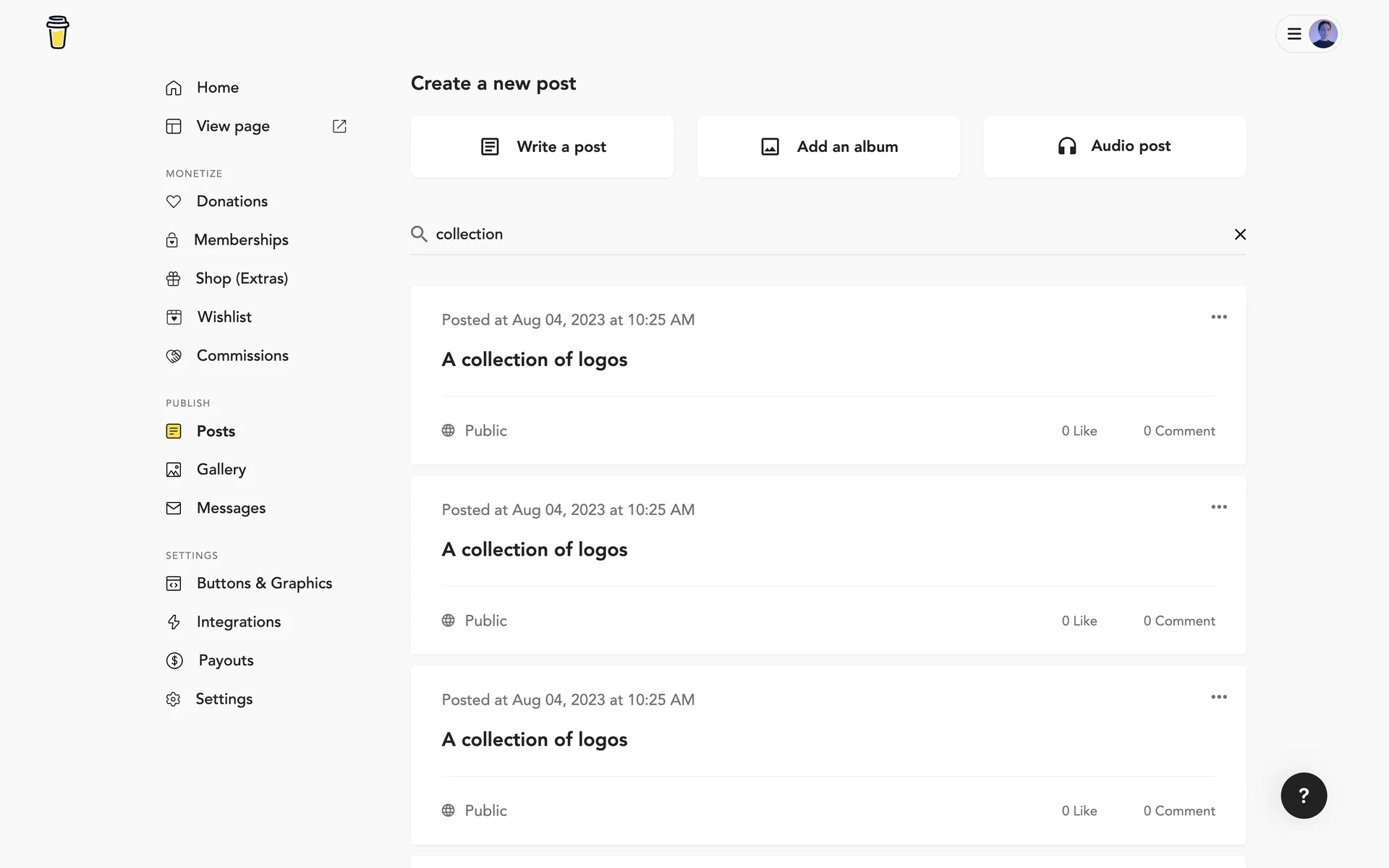Click the Gallery image icon in sidebar

(x=174, y=469)
